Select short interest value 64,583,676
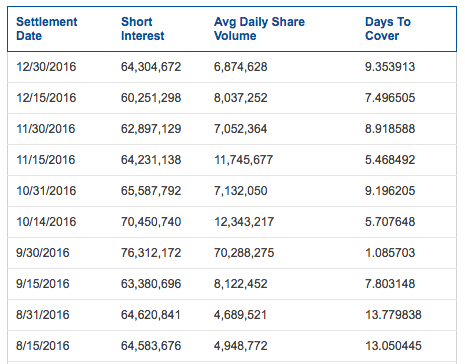 pos(151,346)
